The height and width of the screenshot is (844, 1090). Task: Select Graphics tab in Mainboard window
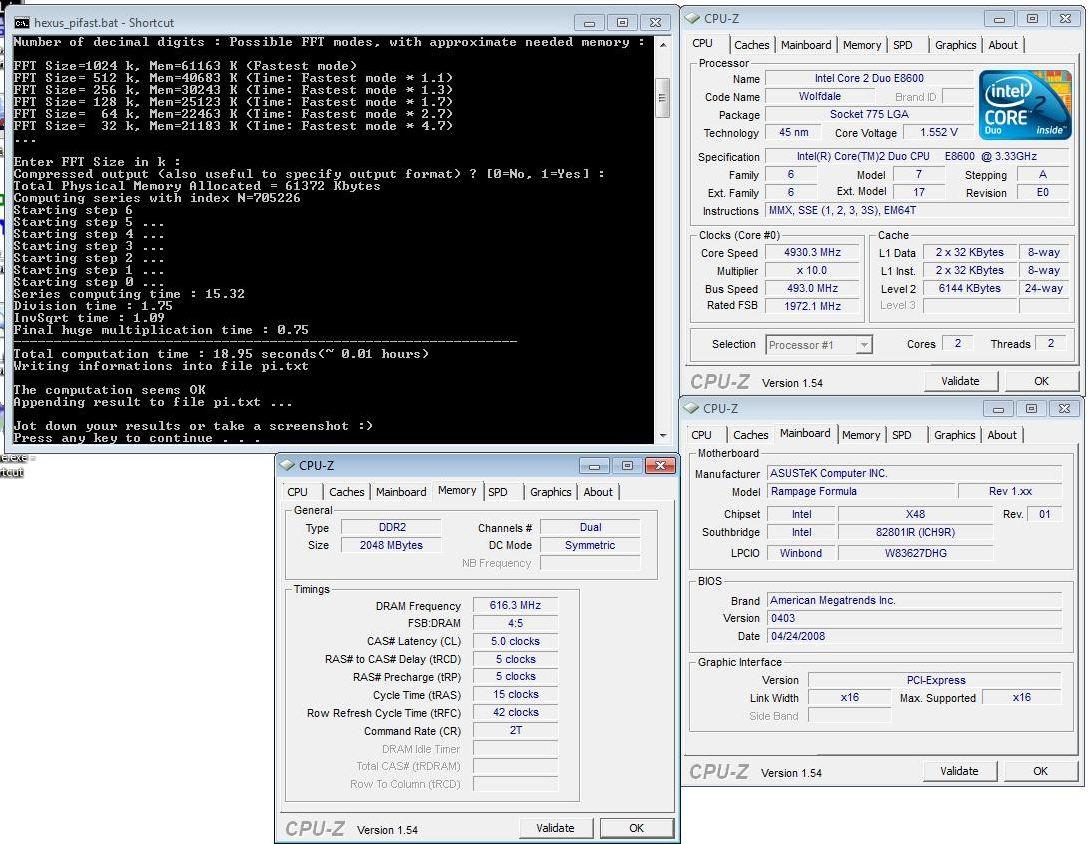click(x=954, y=435)
